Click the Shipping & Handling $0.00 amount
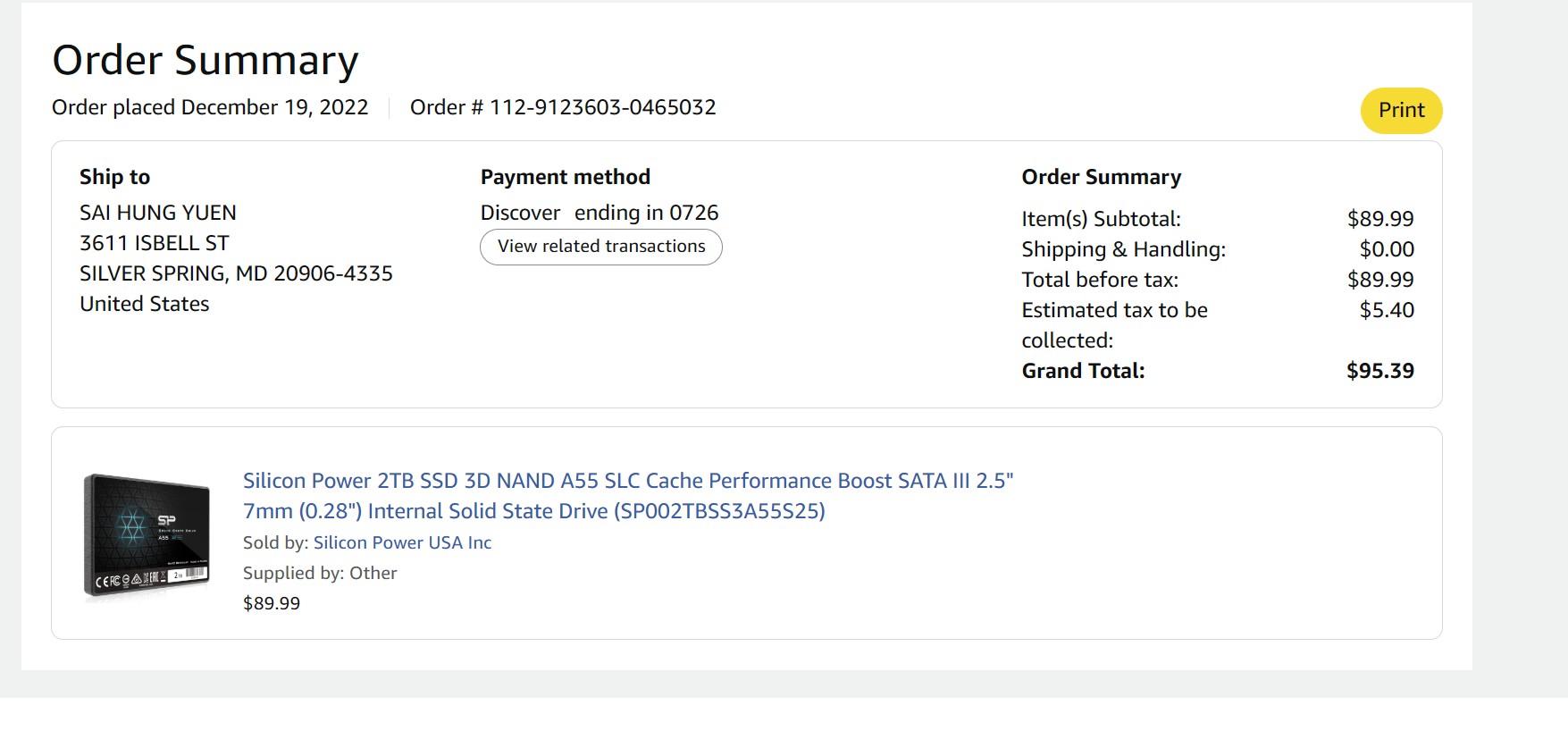1568x739 pixels. (x=1387, y=249)
